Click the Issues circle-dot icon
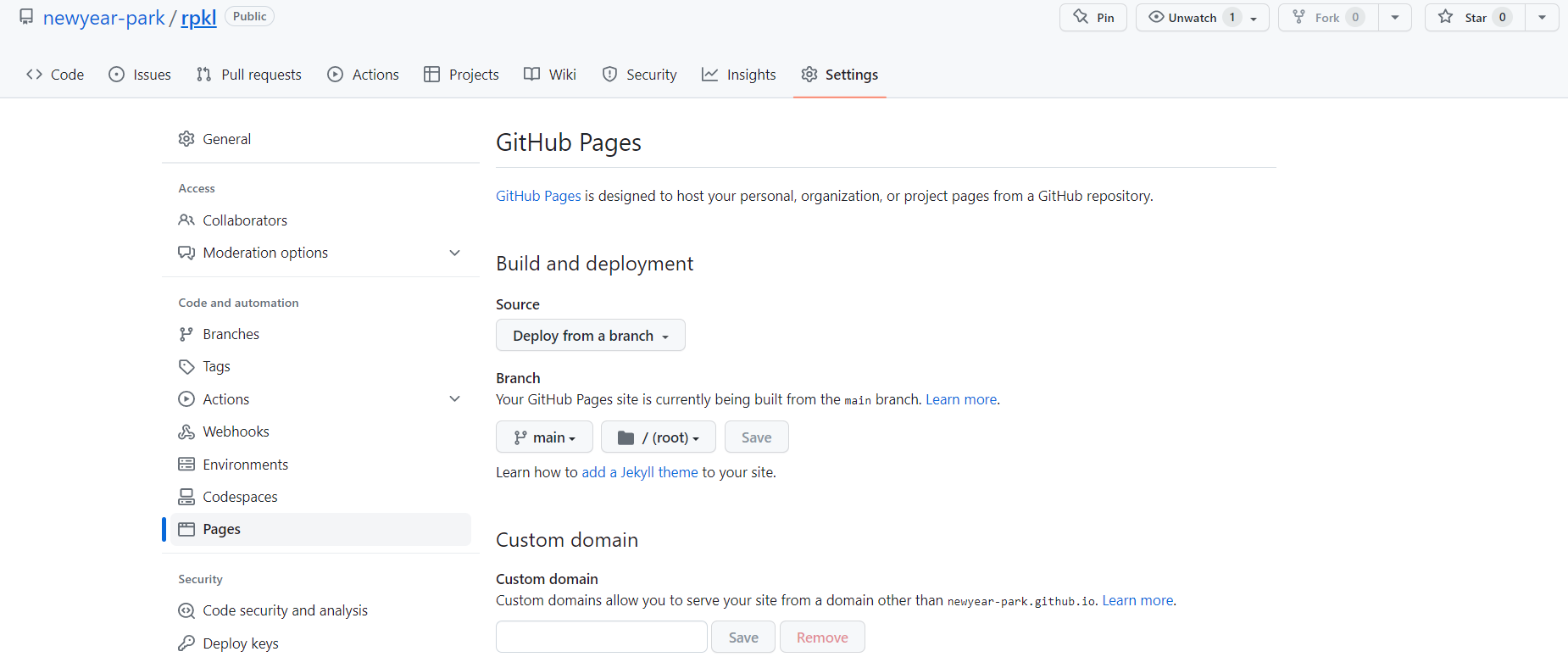This screenshot has height=657, width=1568. coord(117,75)
